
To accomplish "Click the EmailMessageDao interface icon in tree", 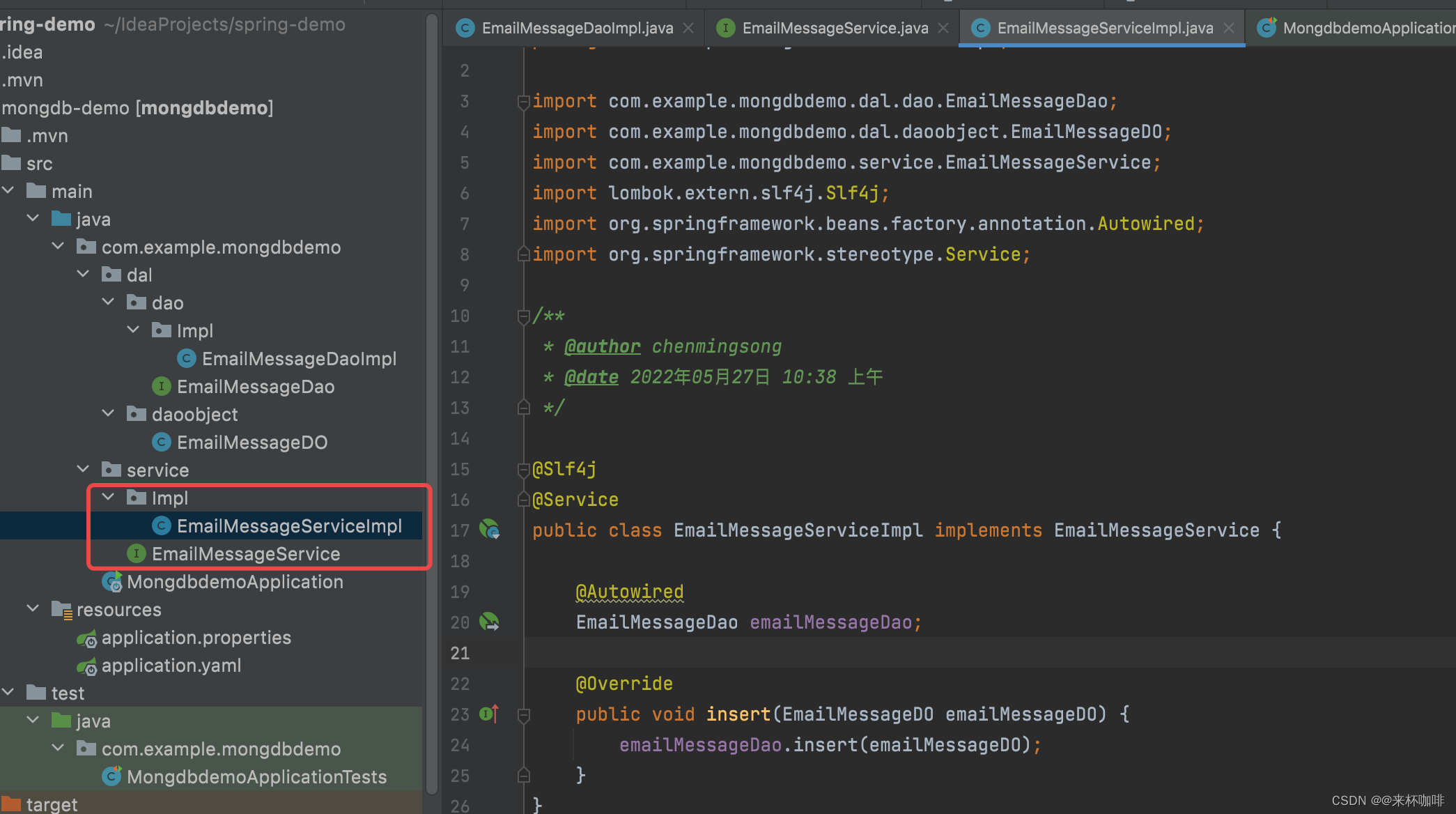I will [161, 387].
